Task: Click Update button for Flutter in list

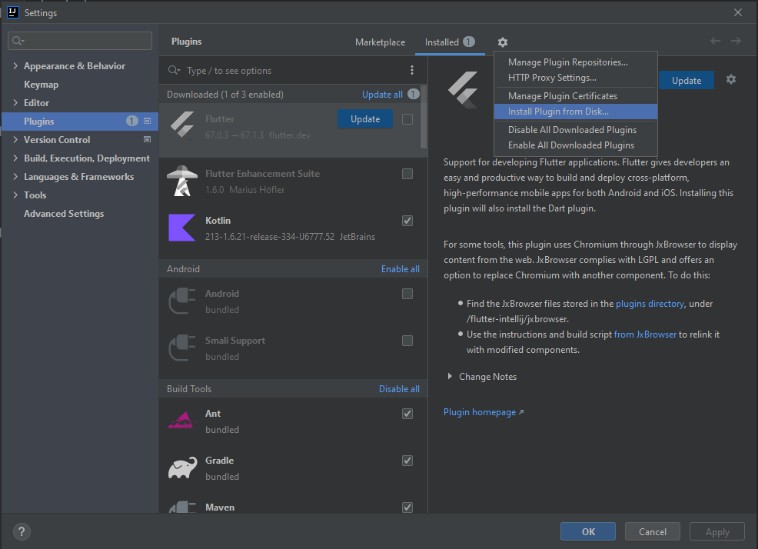Action: pyautogui.click(x=365, y=119)
